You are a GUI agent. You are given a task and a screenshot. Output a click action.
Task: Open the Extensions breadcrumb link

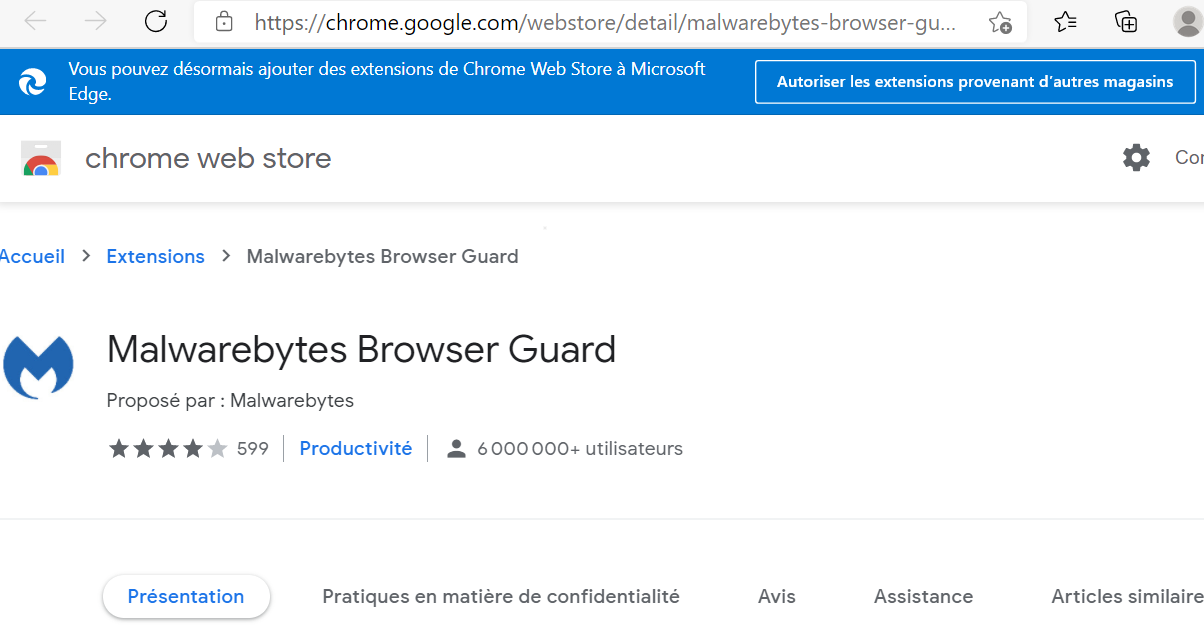(155, 257)
